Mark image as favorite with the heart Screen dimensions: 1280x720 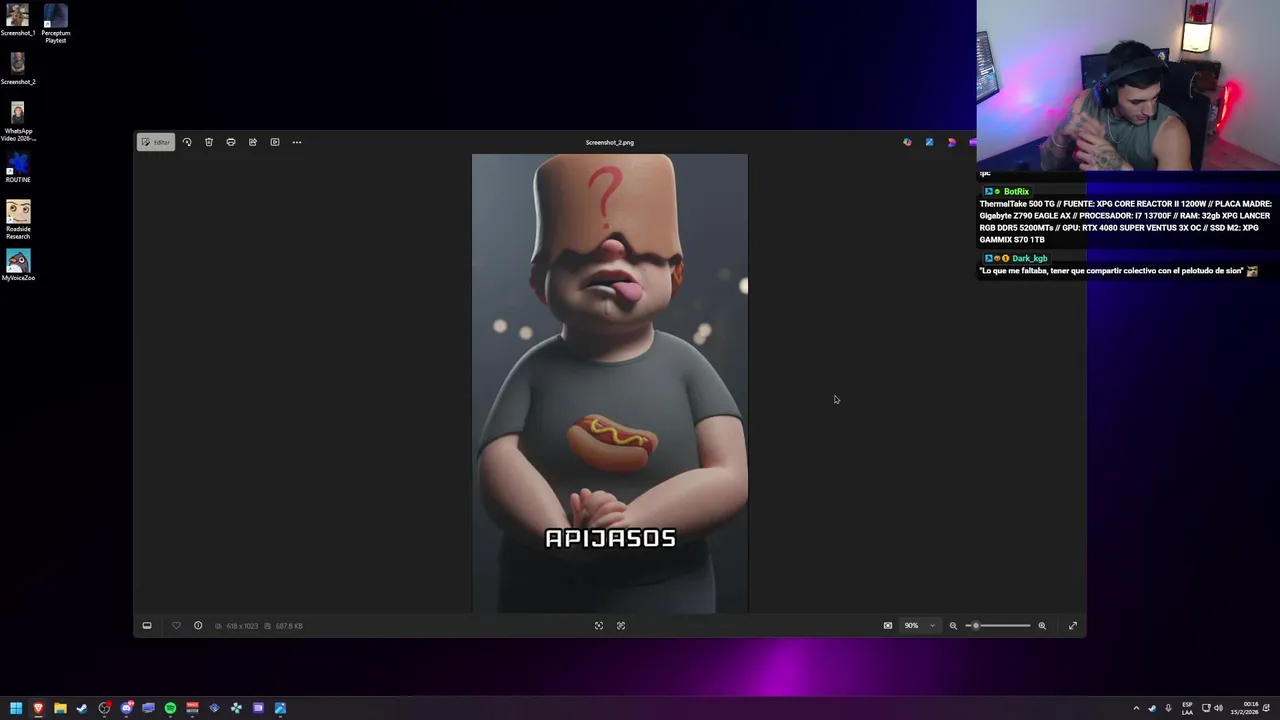(x=176, y=626)
